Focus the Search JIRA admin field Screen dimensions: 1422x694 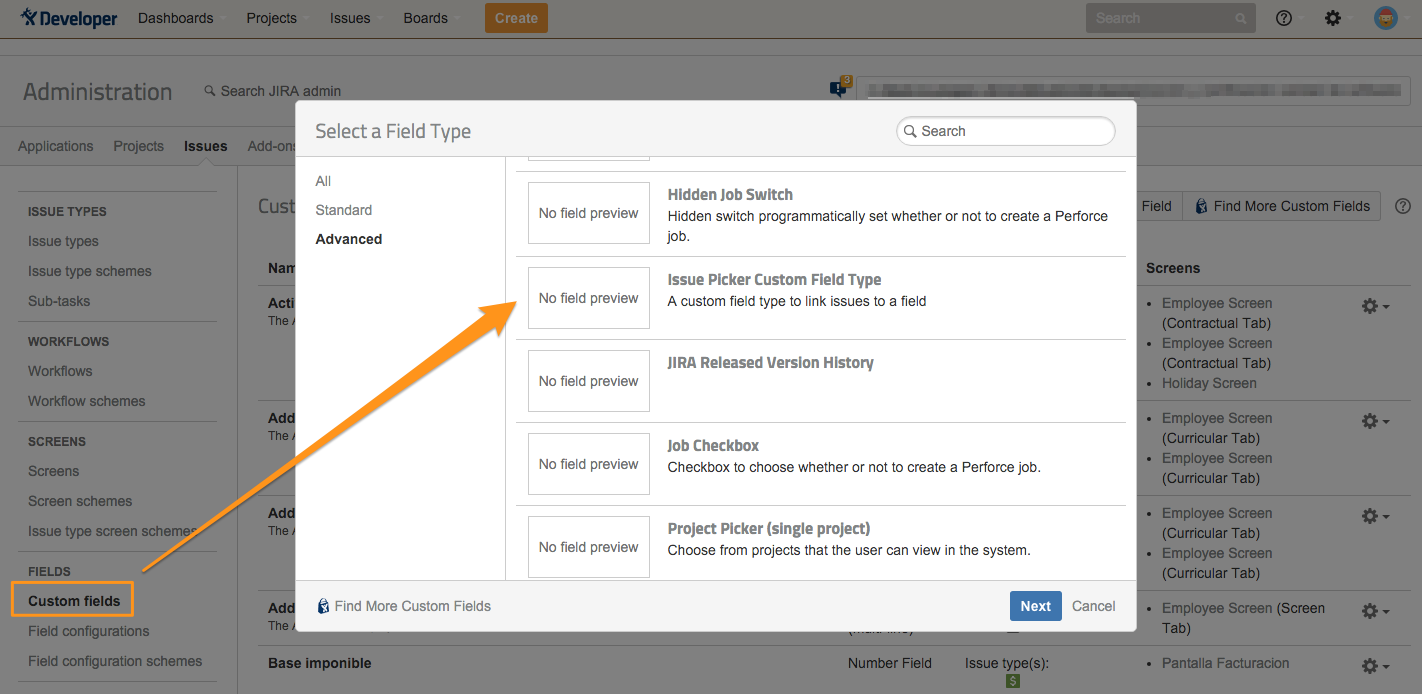point(272,91)
